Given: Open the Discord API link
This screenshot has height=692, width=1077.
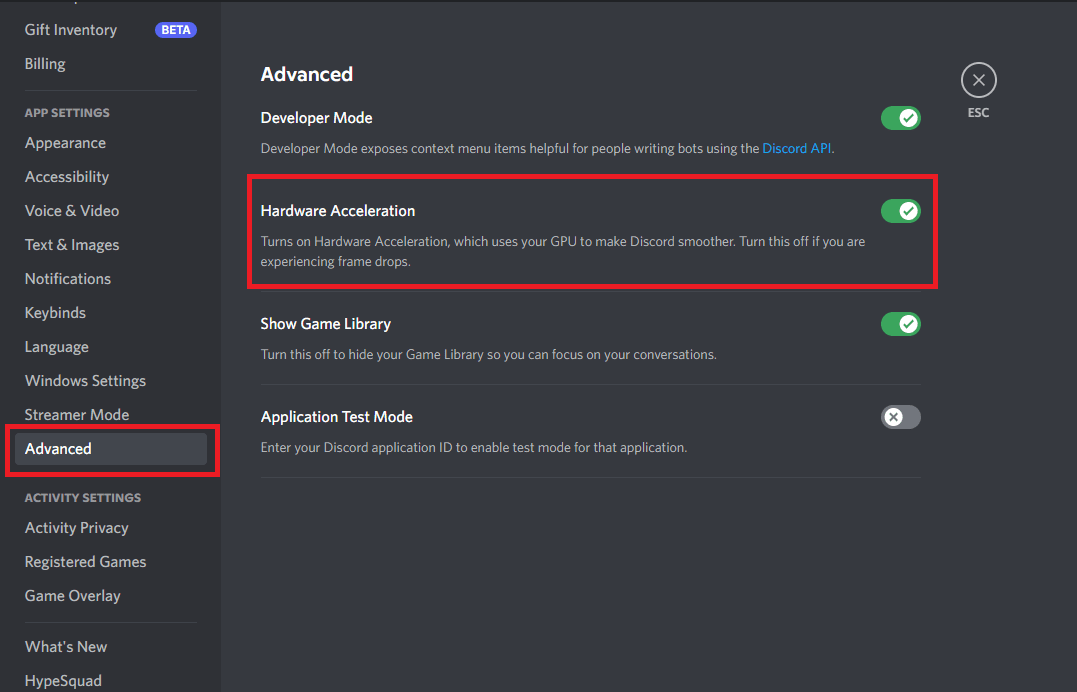Looking at the screenshot, I should pyautogui.click(x=796, y=148).
